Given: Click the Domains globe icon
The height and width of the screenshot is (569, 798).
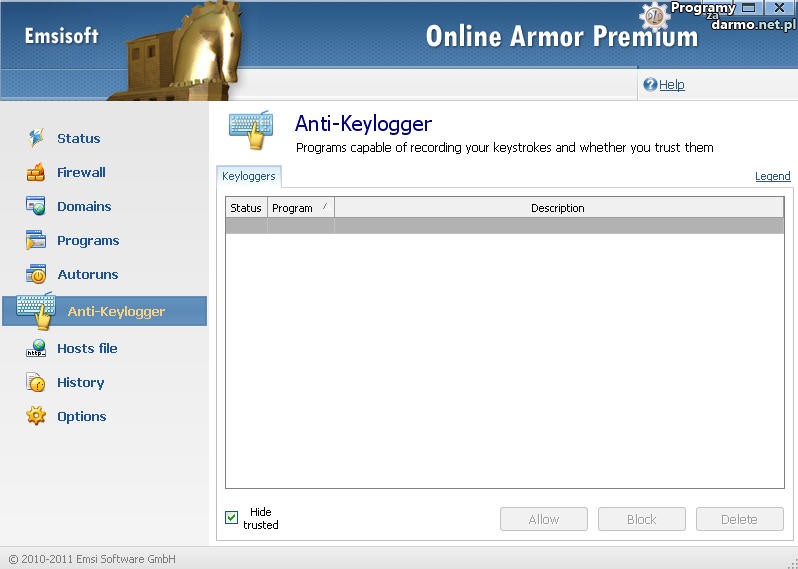Looking at the screenshot, I should click(36, 206).
